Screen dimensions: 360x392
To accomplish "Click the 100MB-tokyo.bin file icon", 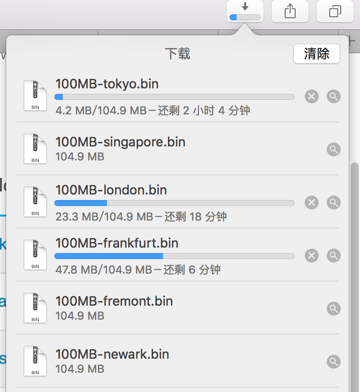I will 35,96.
